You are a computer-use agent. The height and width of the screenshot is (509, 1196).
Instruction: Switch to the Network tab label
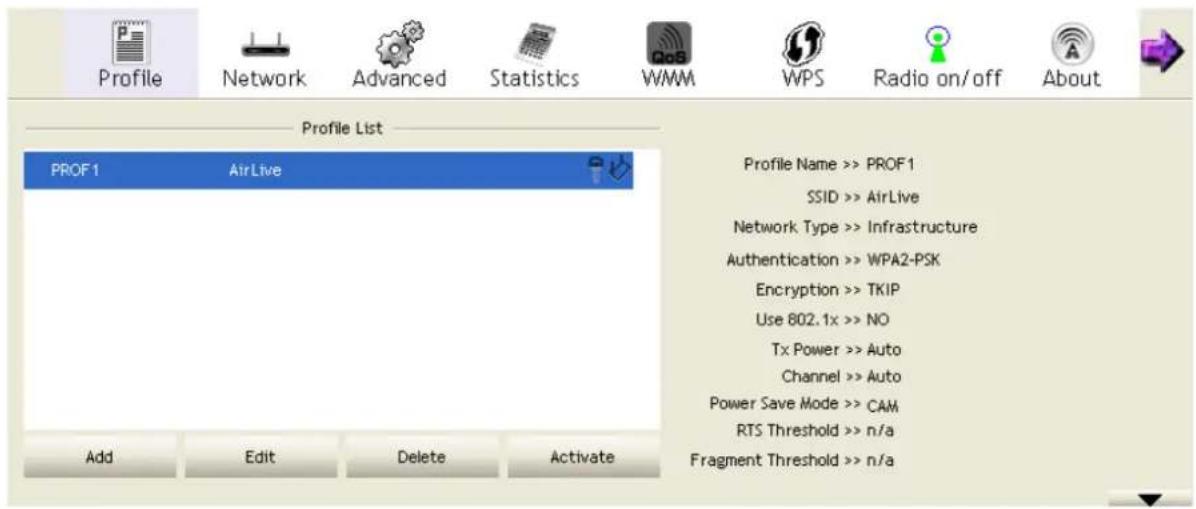coord(264,79)
